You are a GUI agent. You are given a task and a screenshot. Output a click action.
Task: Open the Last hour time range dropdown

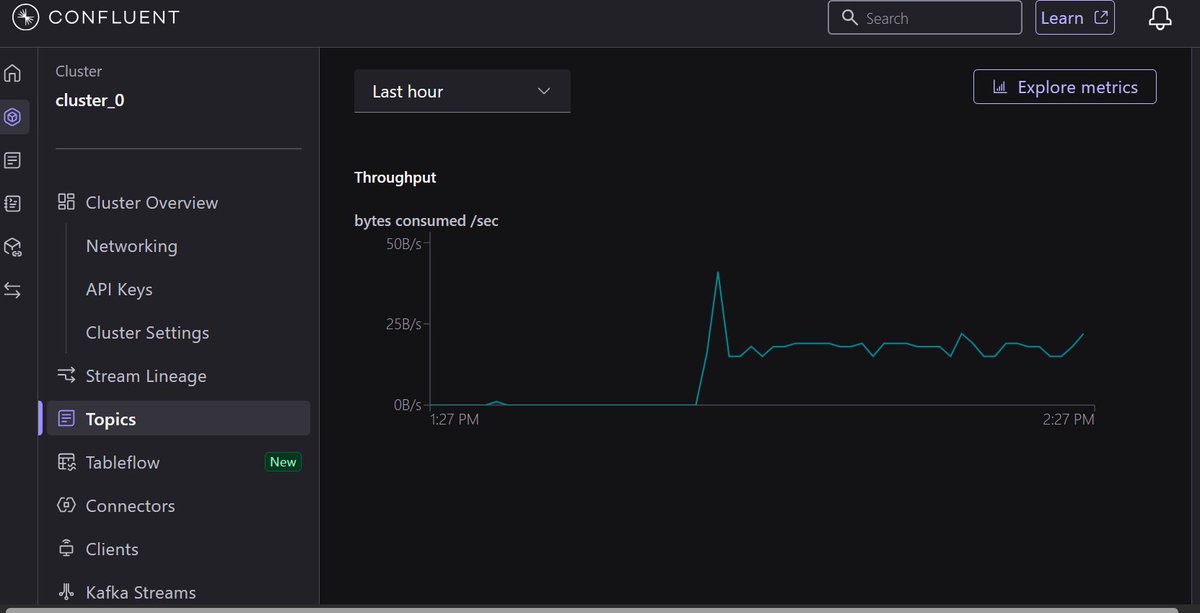462,91
